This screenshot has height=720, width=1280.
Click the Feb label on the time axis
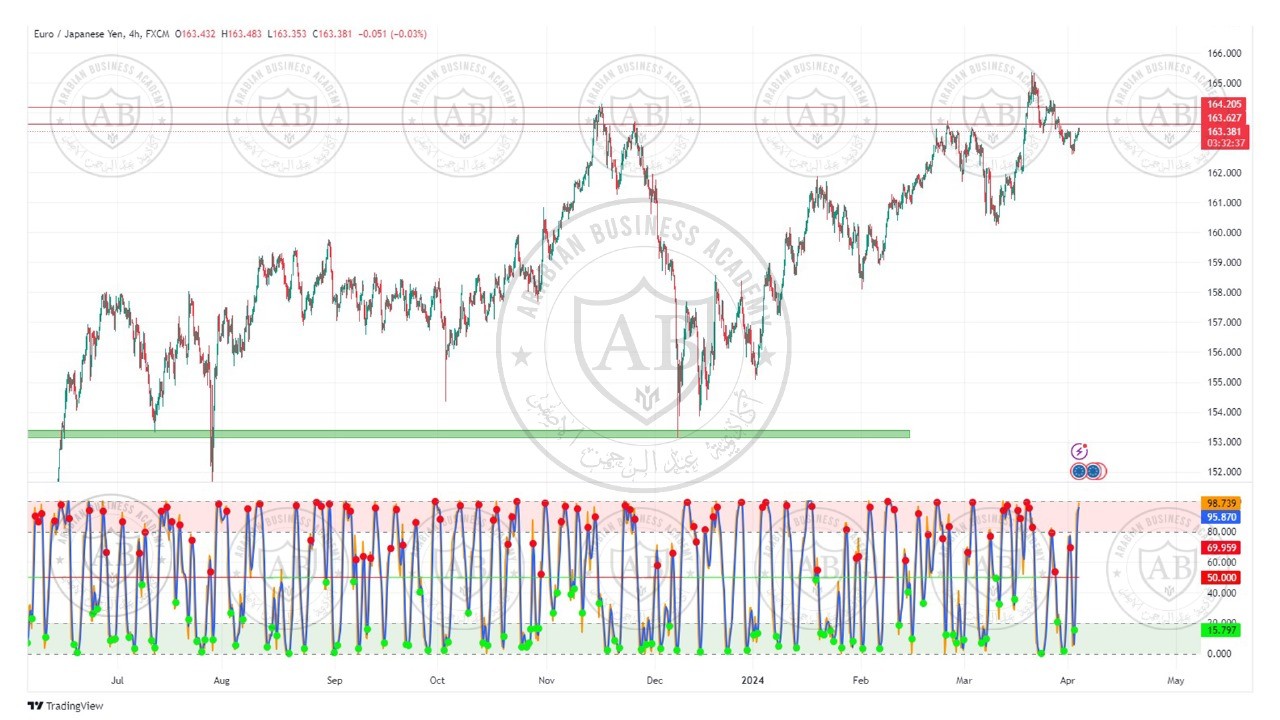(859, 681)
